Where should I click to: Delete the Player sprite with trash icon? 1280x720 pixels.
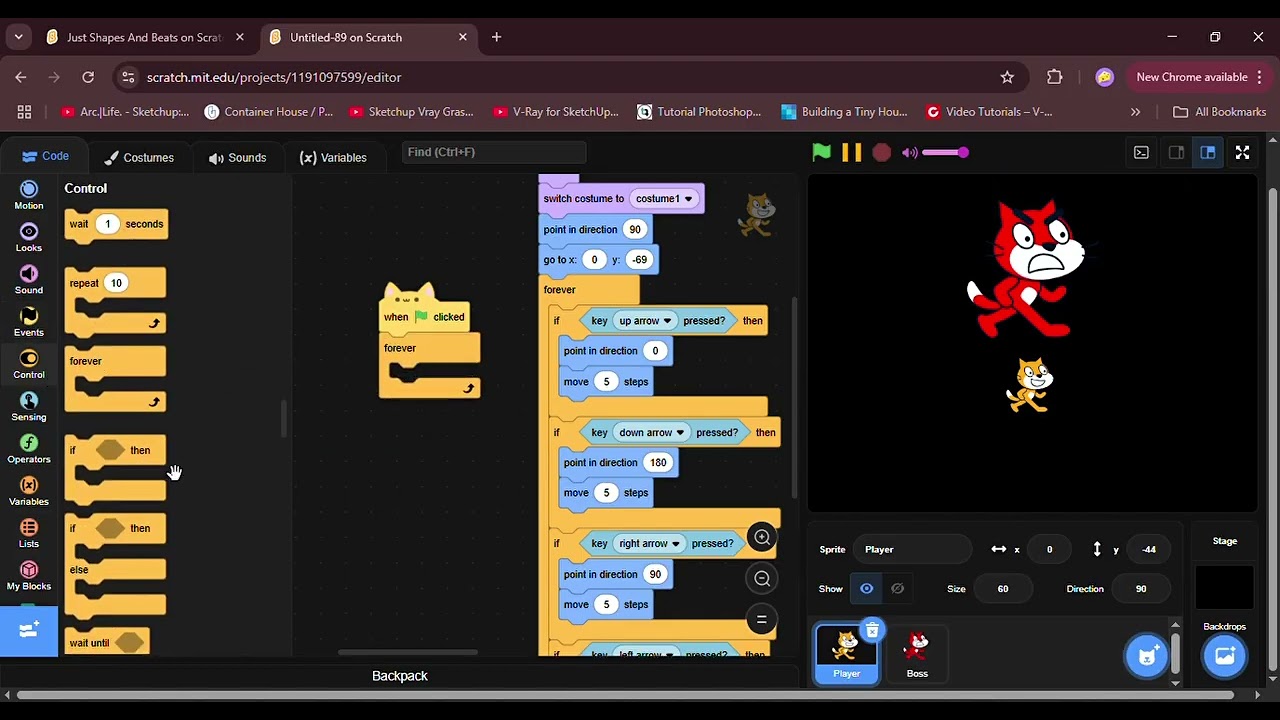(872, 630)
